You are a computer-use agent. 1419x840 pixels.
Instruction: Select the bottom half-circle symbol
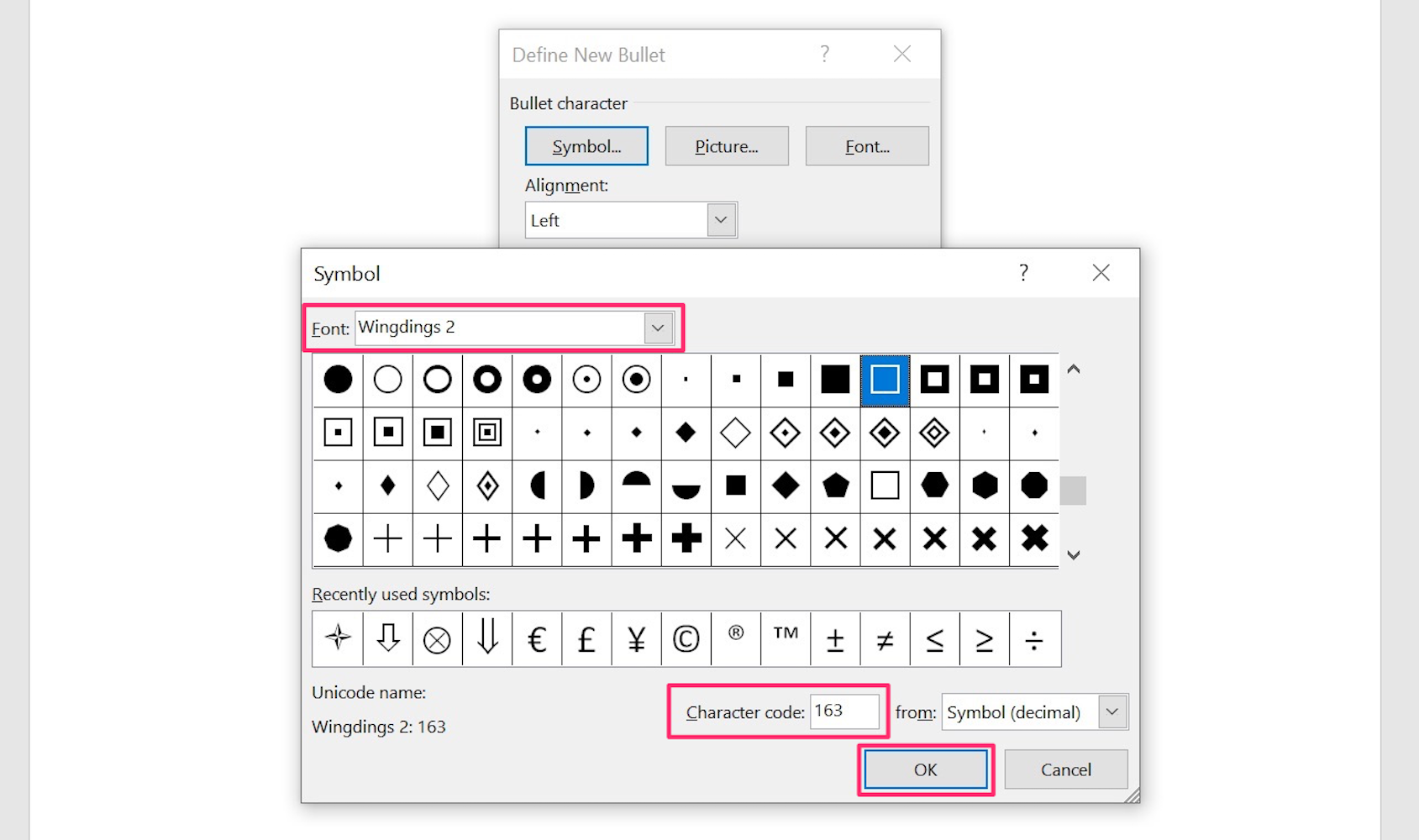686,486
